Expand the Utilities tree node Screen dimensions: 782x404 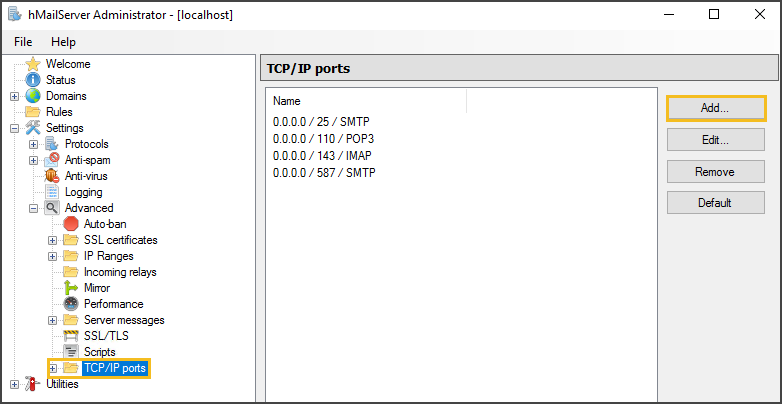[14, 384]
